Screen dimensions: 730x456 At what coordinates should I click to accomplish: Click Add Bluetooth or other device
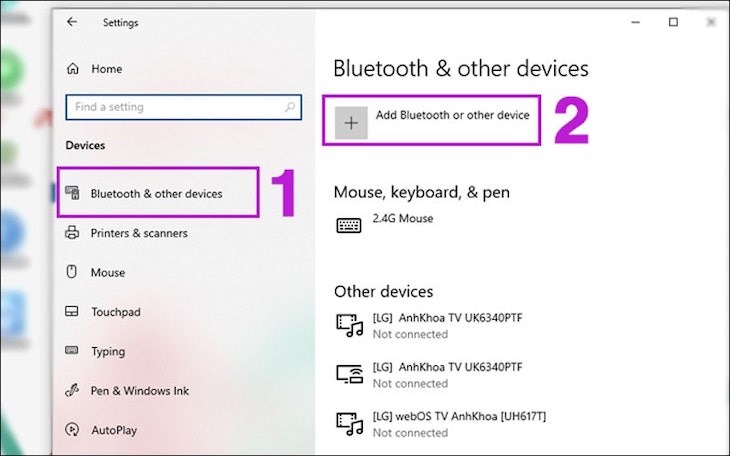click(x=452, y=115)
